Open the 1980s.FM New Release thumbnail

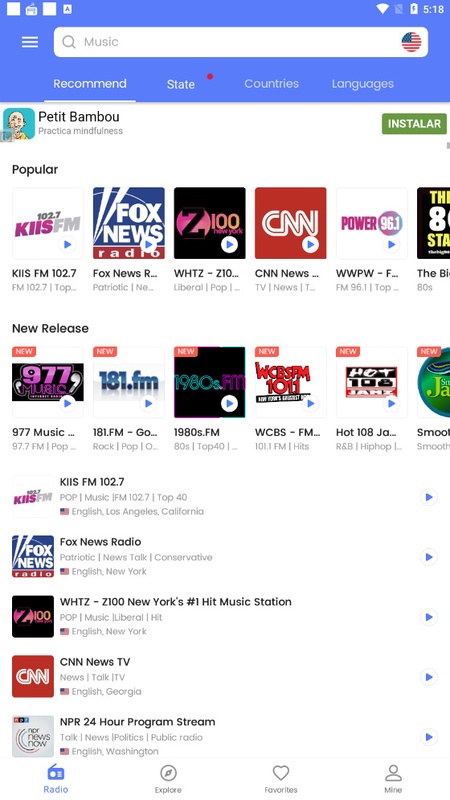click(210, 382)
